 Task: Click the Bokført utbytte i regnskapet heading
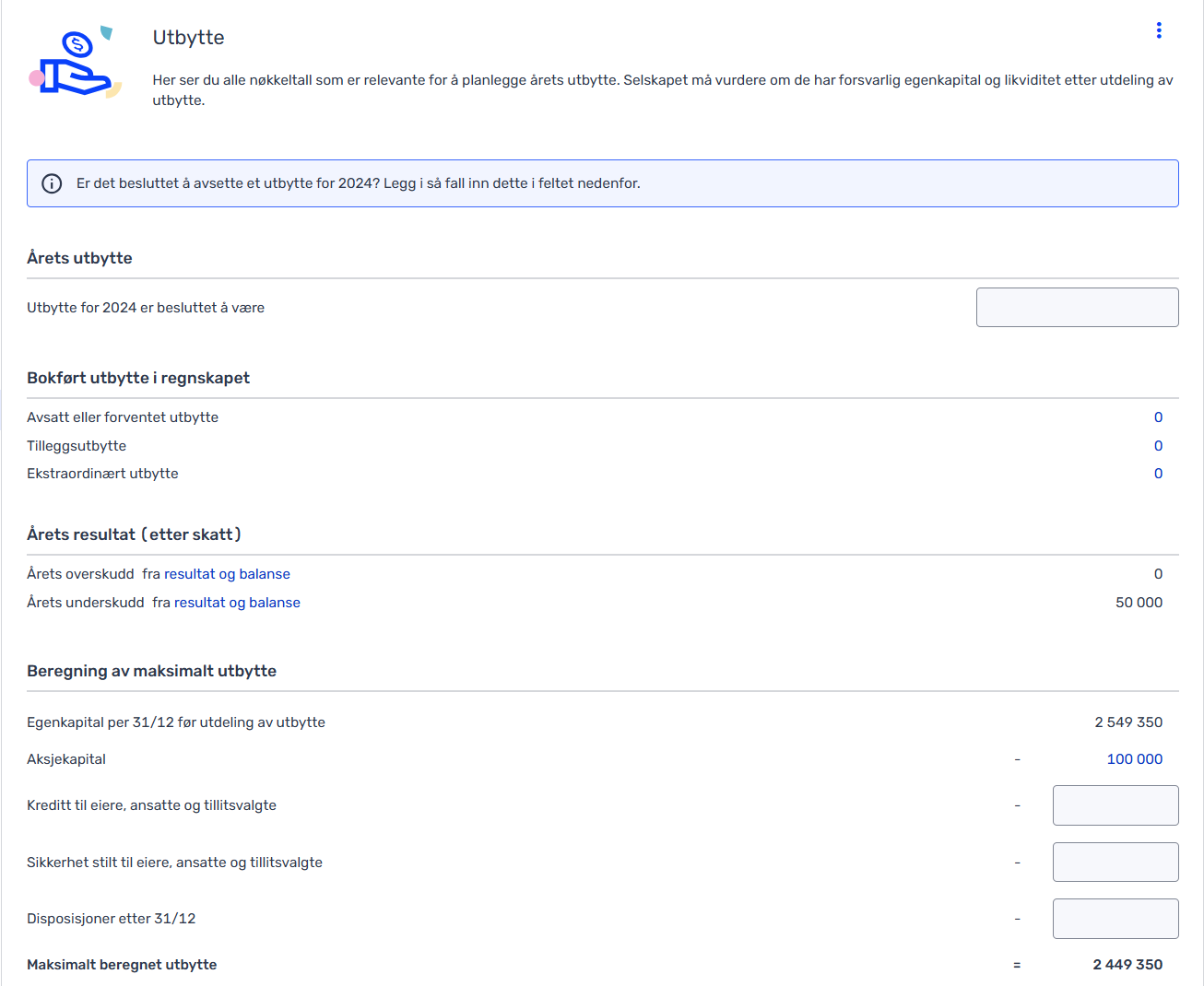pyautogui.click(x=138, y=378)
